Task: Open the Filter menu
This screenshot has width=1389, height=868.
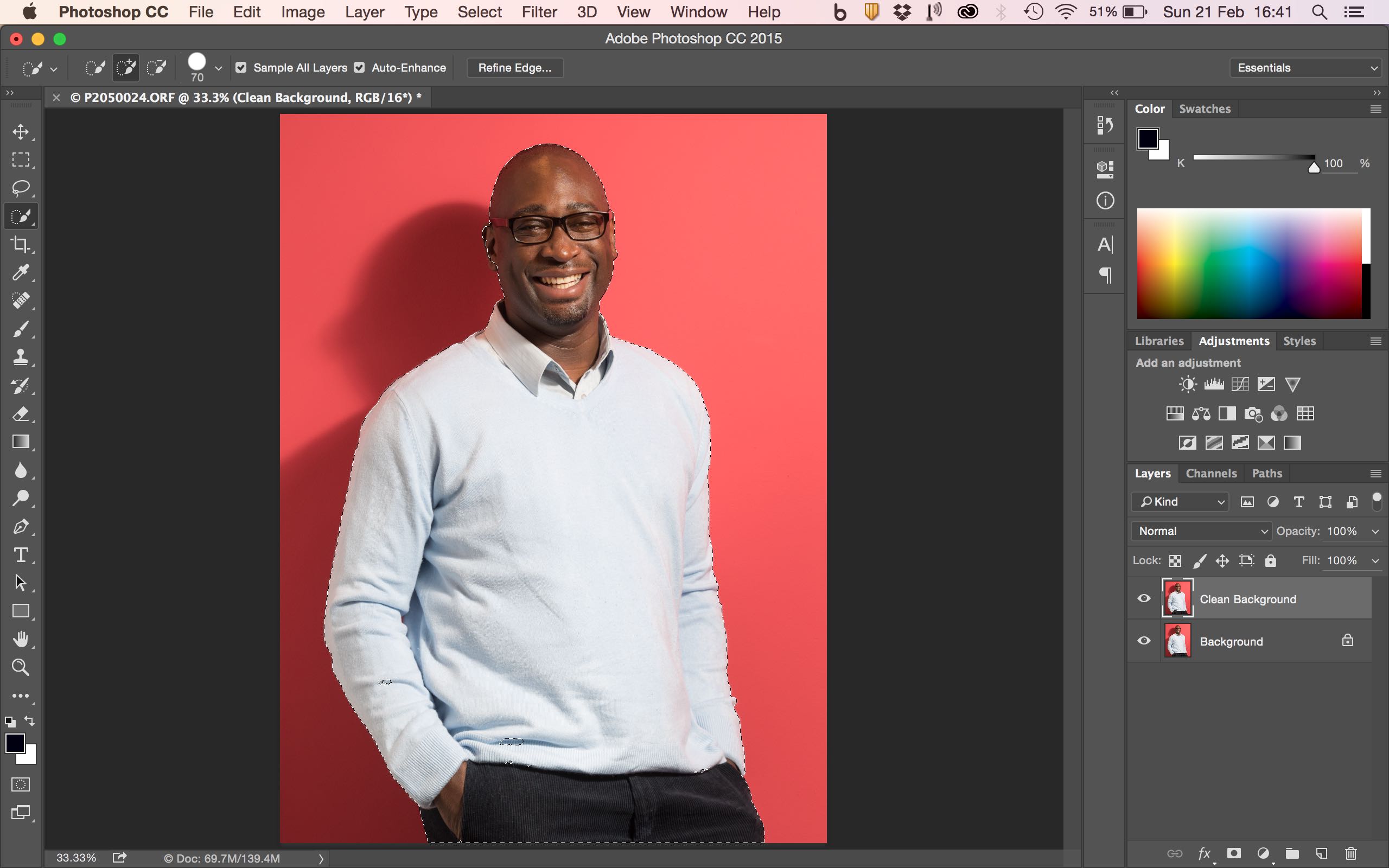Action: [538, 12]
